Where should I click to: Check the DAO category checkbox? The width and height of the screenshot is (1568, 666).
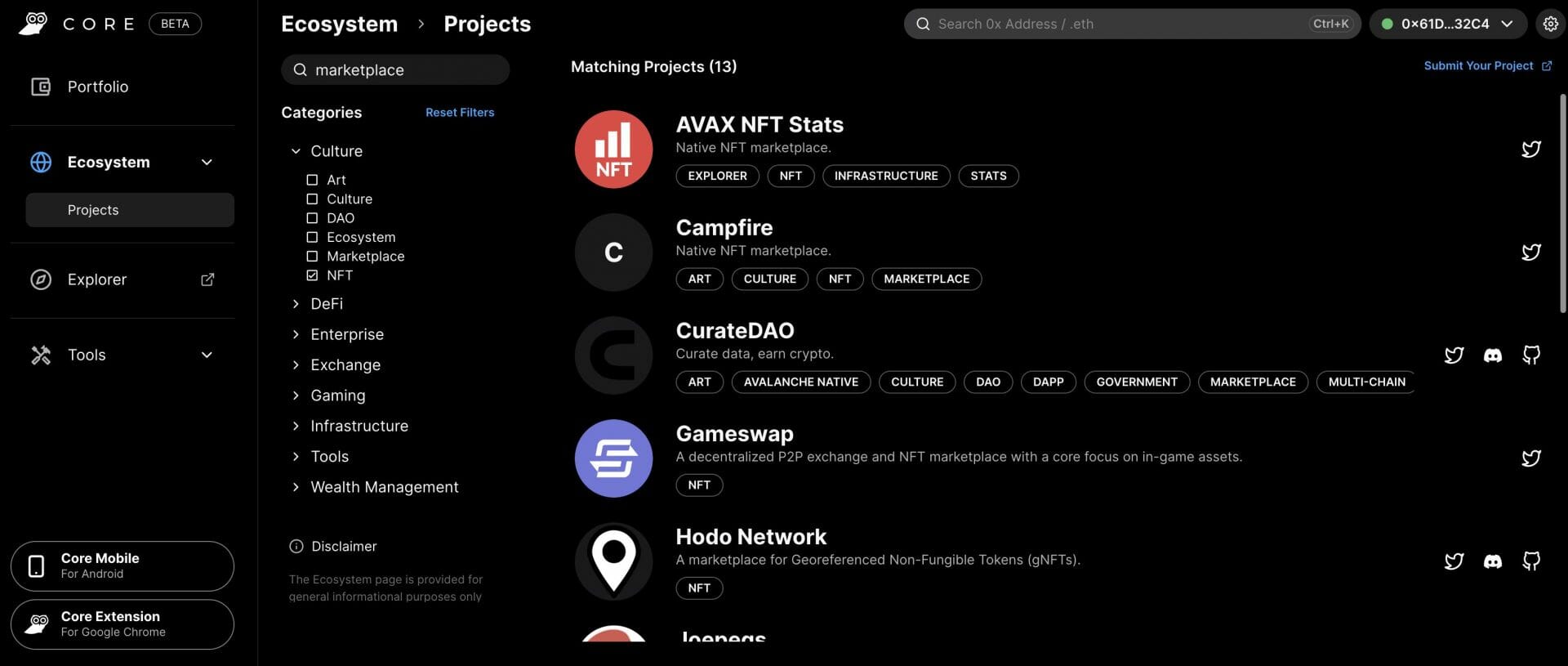(312, 218)
